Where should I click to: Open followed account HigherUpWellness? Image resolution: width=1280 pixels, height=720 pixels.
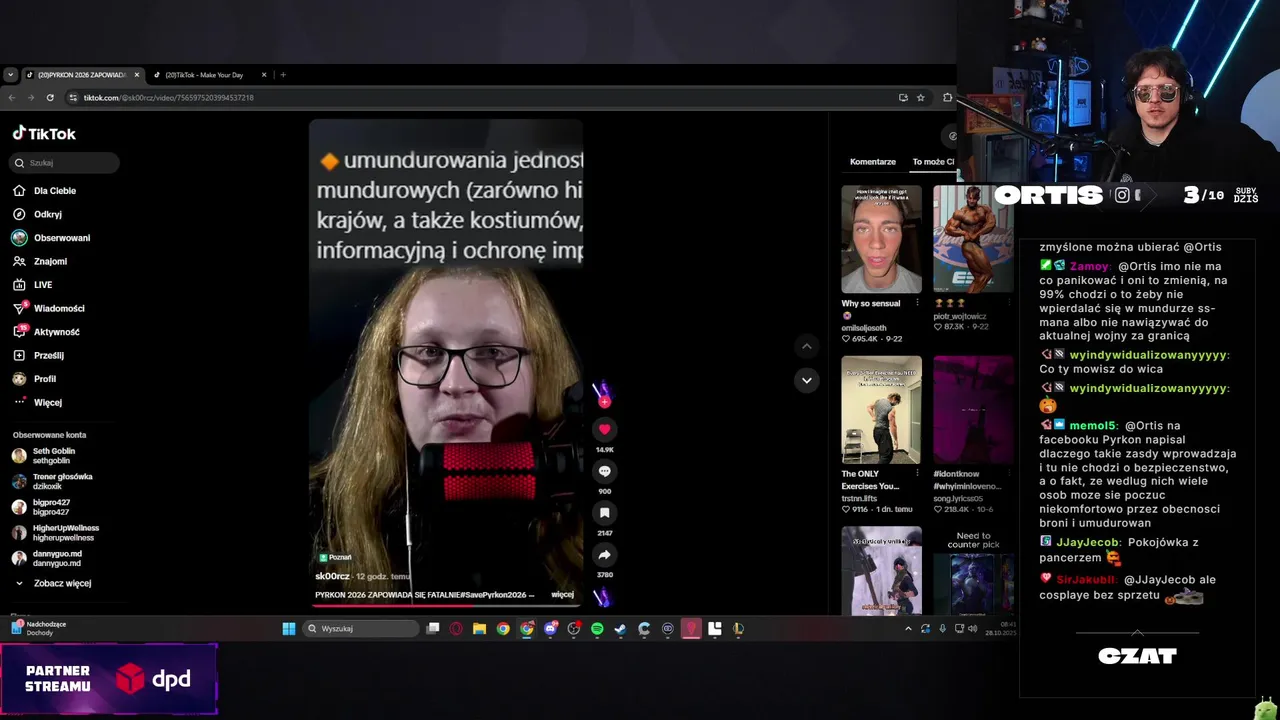tap(55, 532)
